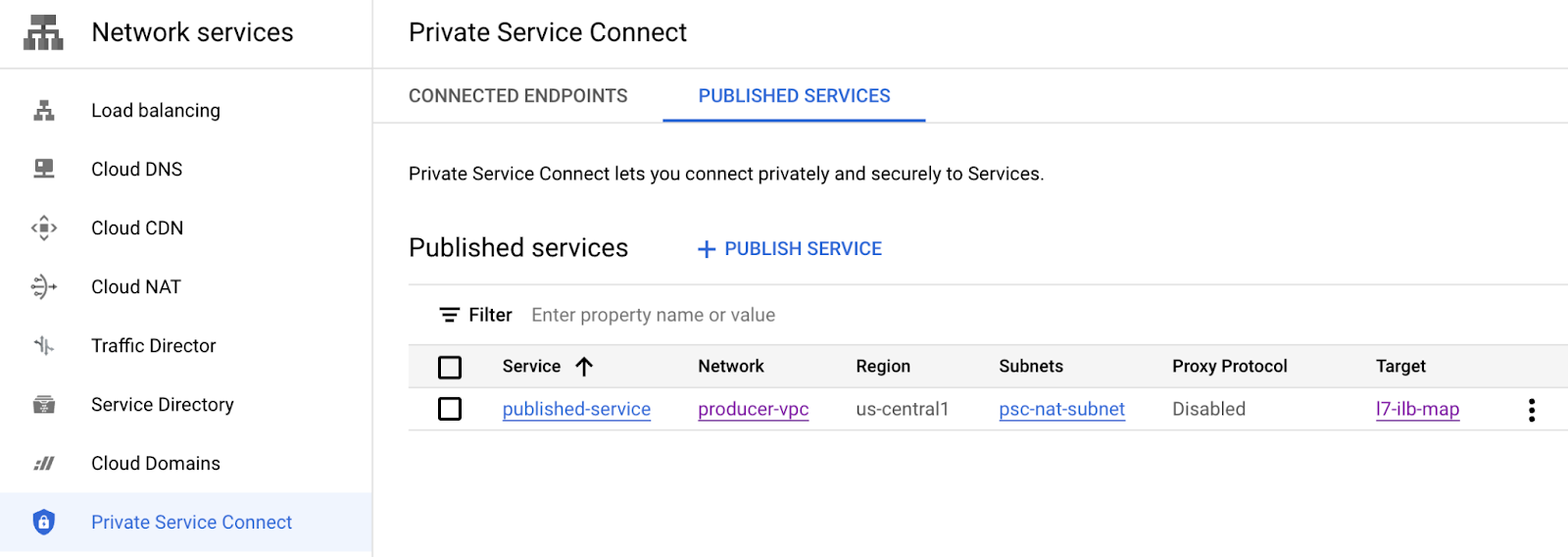Check the published-service row checkbox
The image size is (1568, 557).
click(x=450, y=409)
